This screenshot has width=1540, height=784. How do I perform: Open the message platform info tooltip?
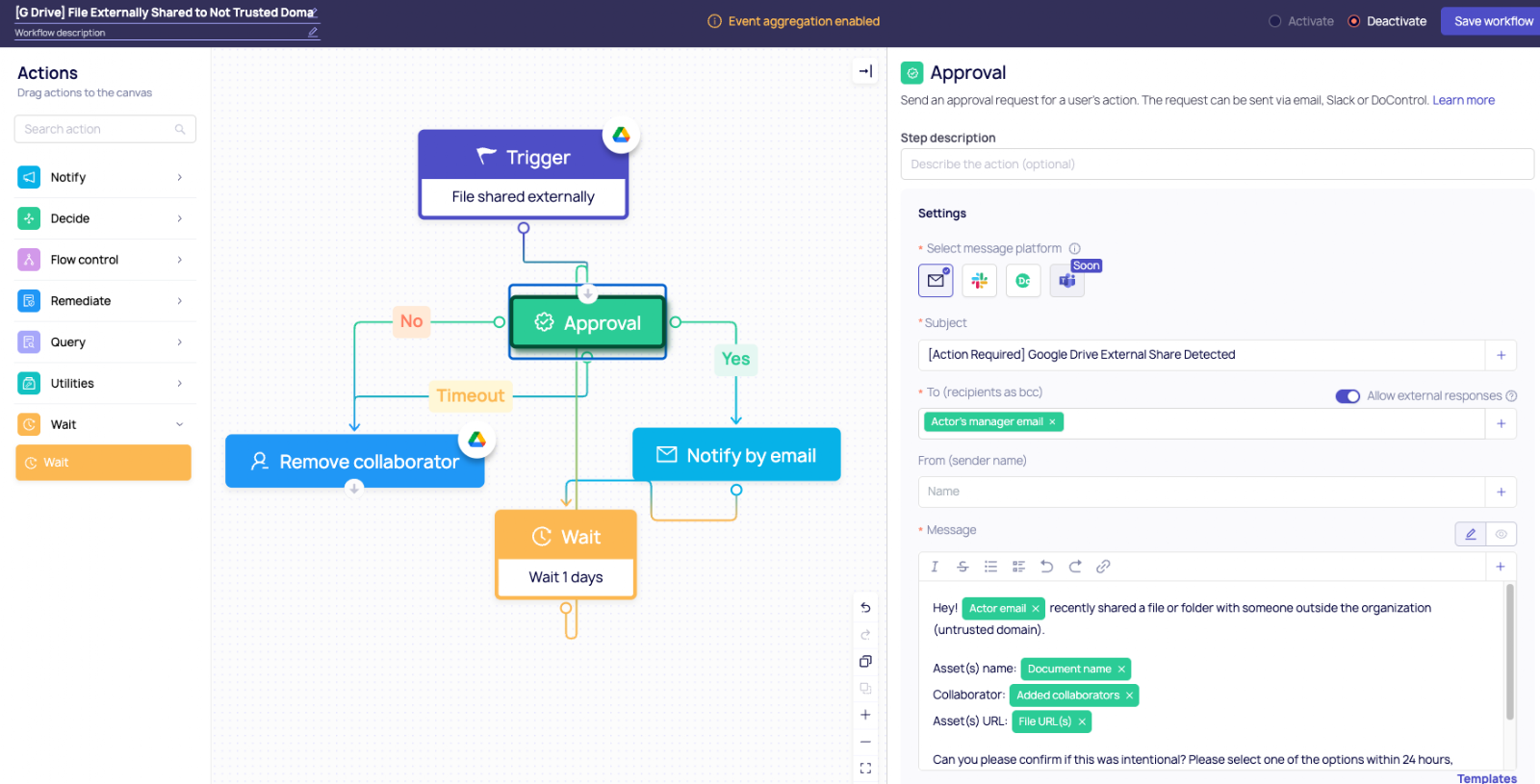coord(1075,248)
